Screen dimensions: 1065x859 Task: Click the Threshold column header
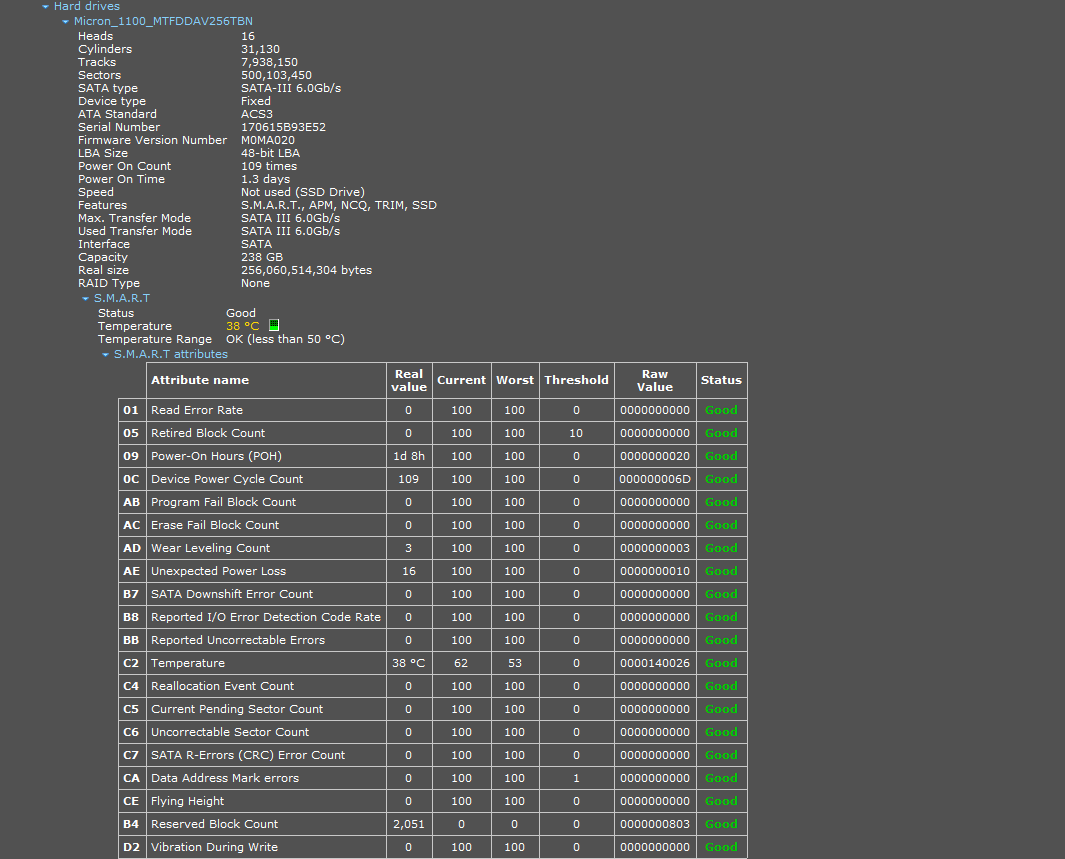pyautogui.click(x=576, y=380)
